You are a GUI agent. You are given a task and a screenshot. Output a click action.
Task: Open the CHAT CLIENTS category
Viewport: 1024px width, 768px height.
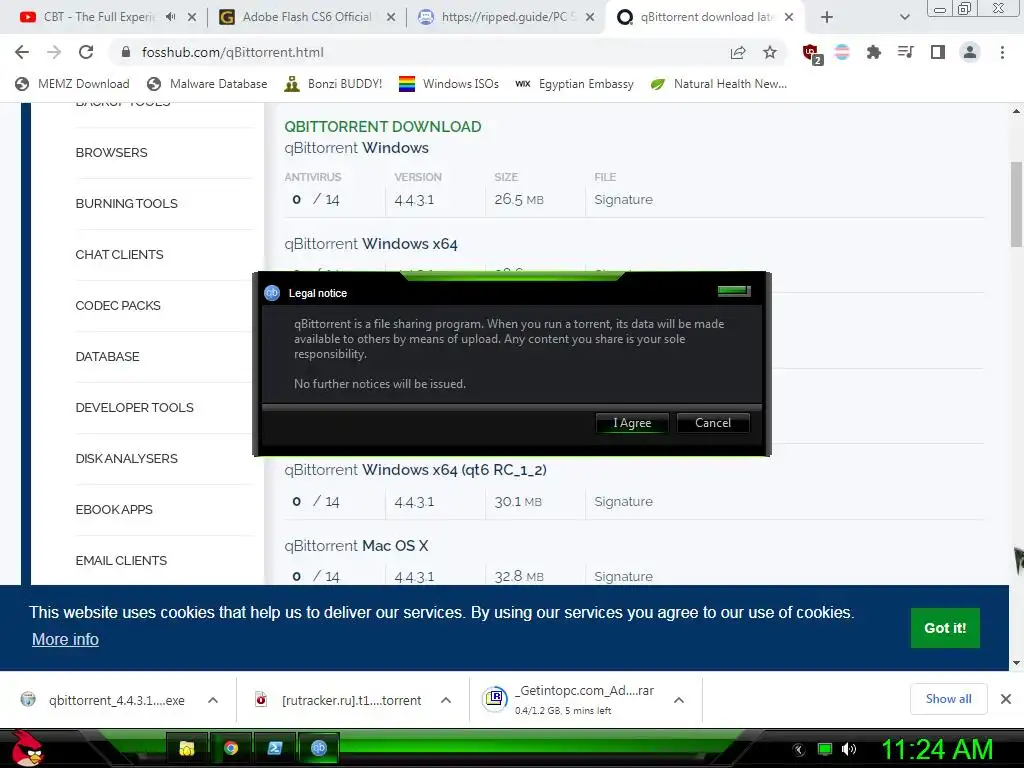point(119,254)
